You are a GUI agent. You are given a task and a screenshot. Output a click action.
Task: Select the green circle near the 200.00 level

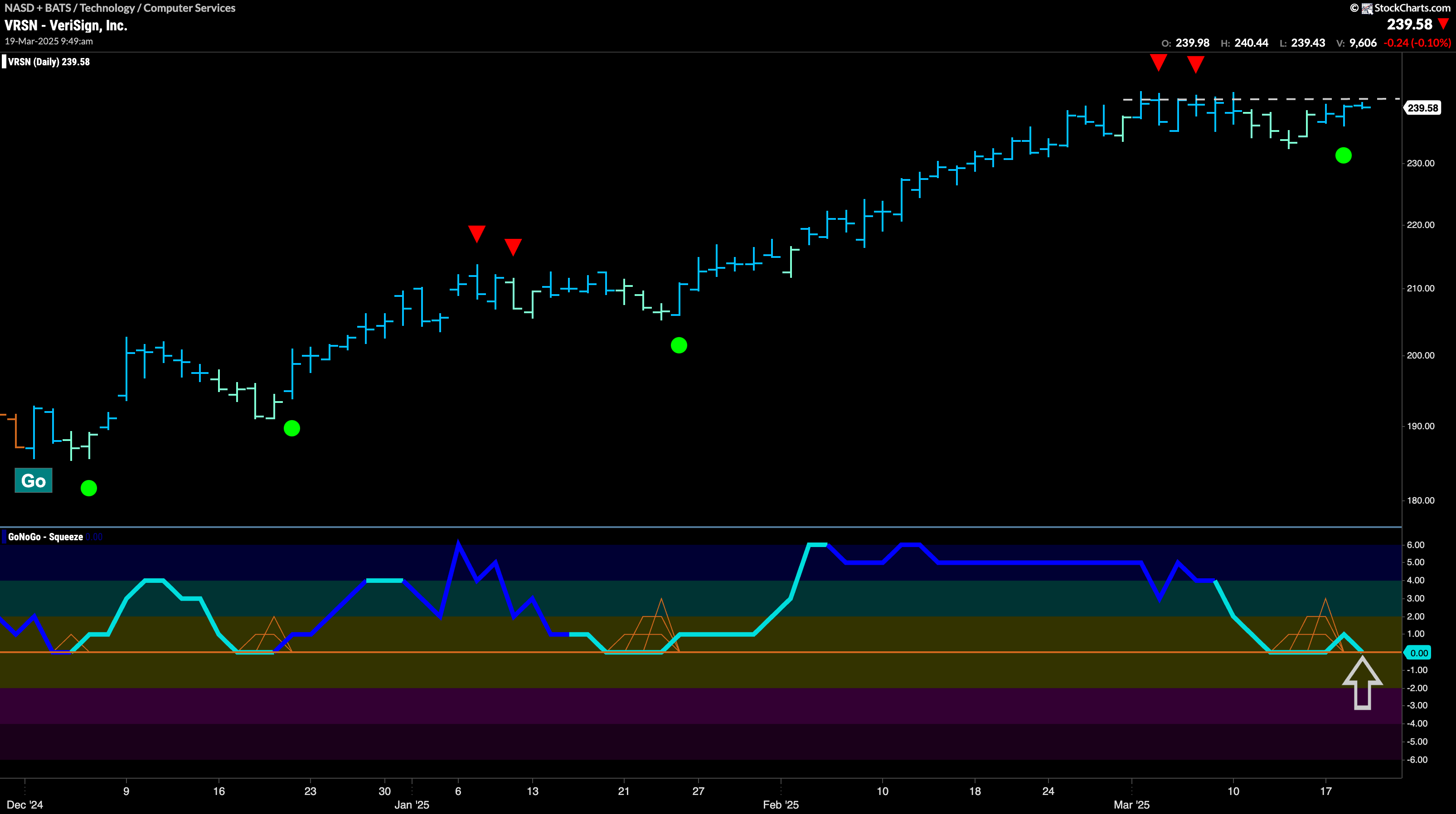679,345
